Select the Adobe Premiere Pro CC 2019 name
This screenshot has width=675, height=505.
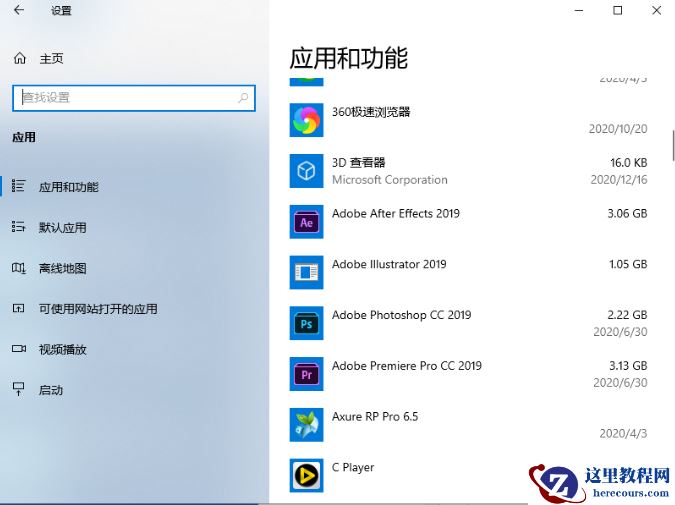tap(407, 366)
